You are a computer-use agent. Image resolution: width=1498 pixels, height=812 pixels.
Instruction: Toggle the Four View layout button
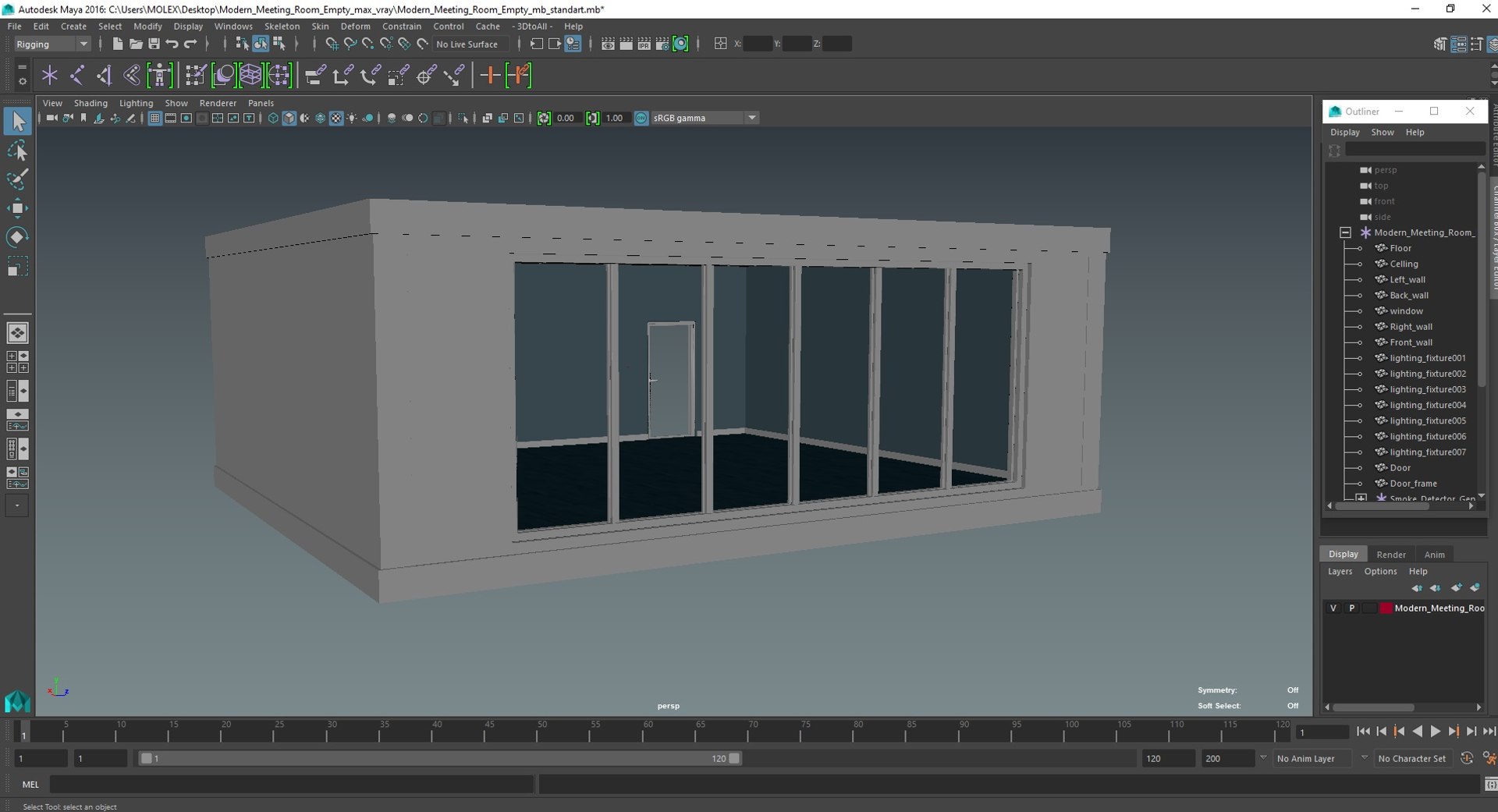pos(17,362)
